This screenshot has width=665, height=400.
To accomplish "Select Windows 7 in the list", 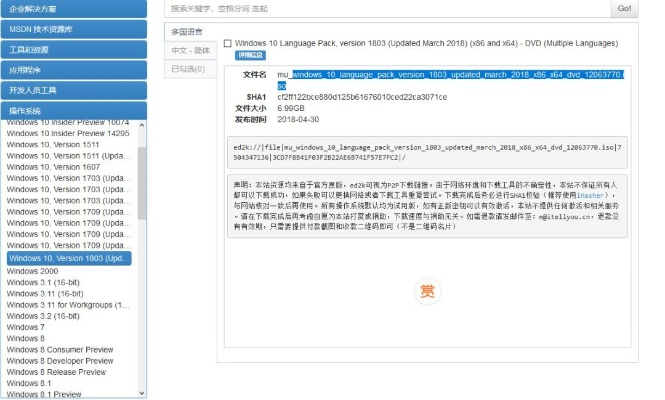I will click(25, 327).
